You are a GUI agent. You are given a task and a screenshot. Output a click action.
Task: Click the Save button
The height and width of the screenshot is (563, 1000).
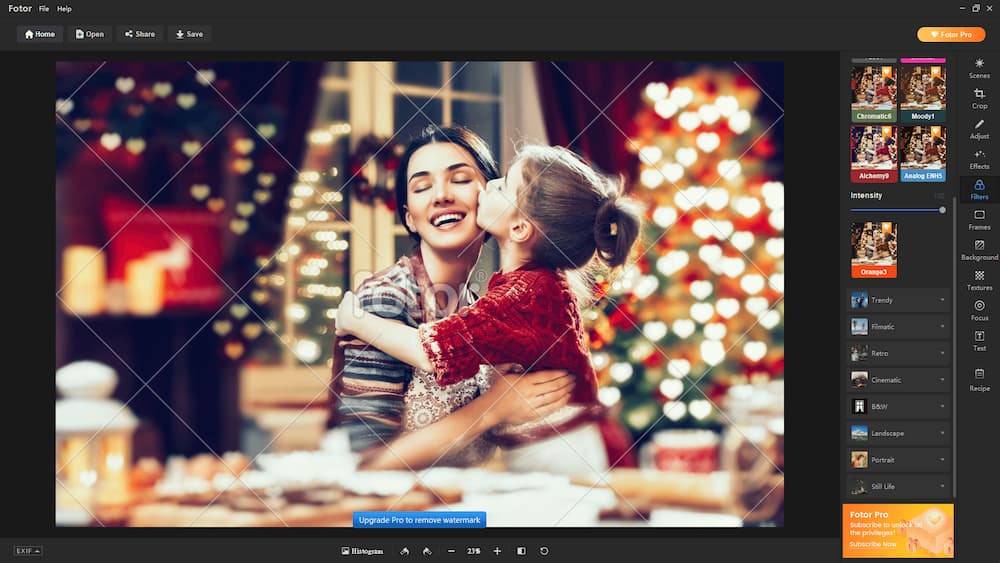coord(189,34)
